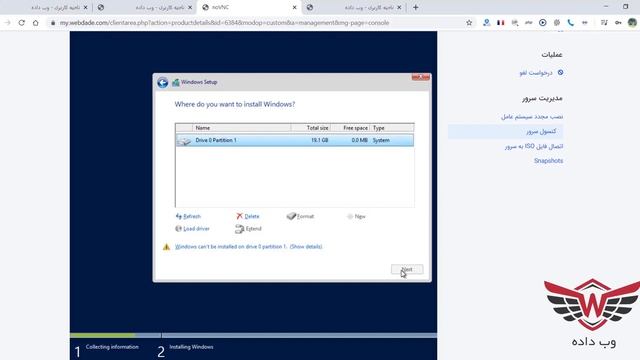Click the back arrow in Windows Setup
Screen dimensions: 640x360
162,82
